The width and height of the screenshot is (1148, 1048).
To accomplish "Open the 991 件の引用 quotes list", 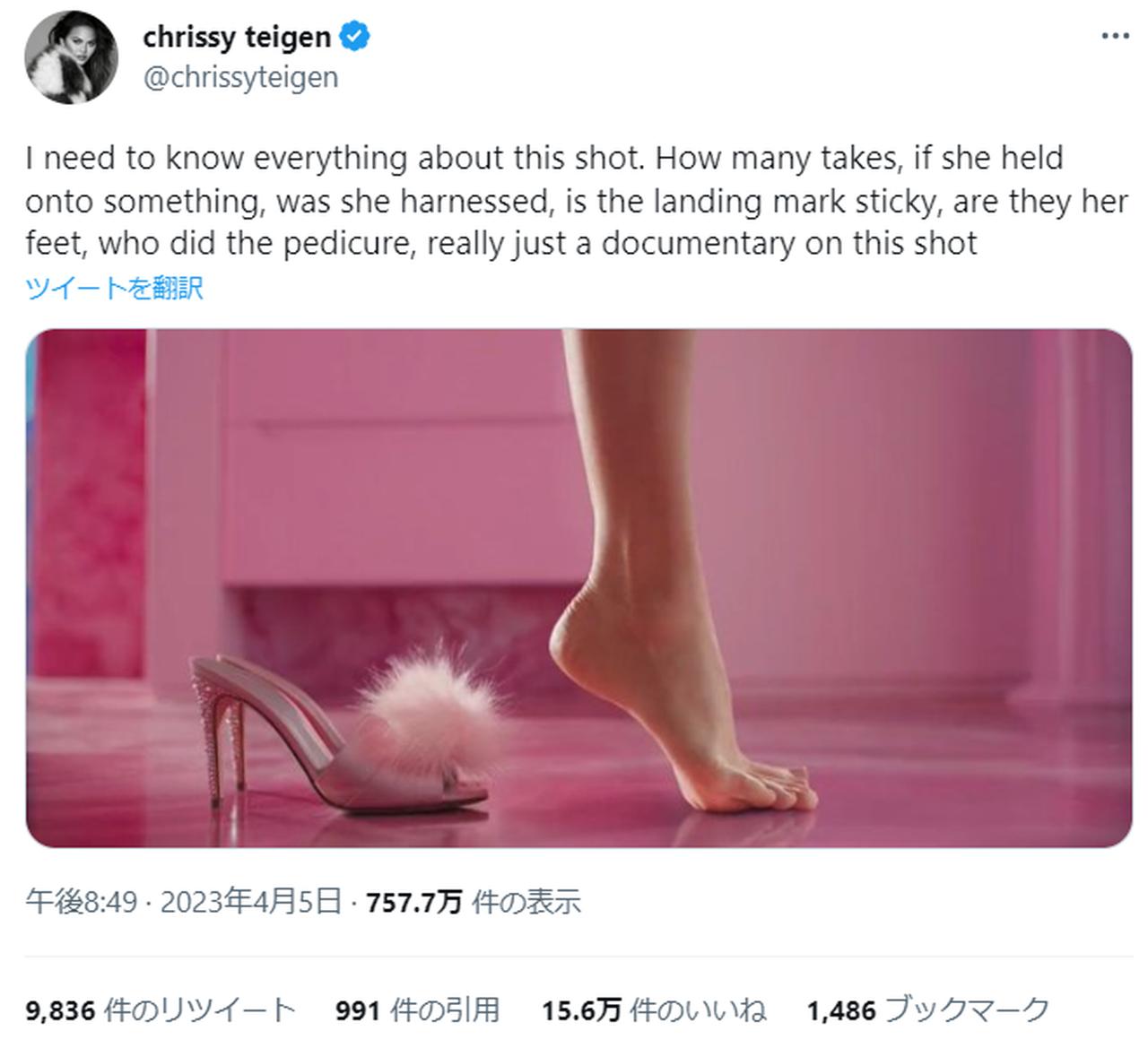I will [417, 1010].
